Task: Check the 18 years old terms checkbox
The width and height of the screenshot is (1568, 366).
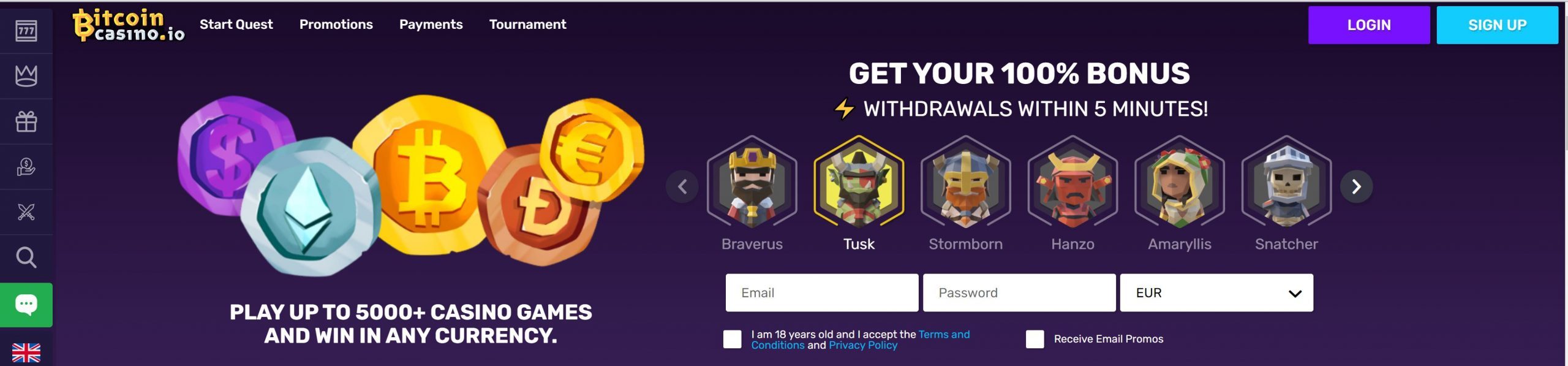Action: (x=732, y=339)
